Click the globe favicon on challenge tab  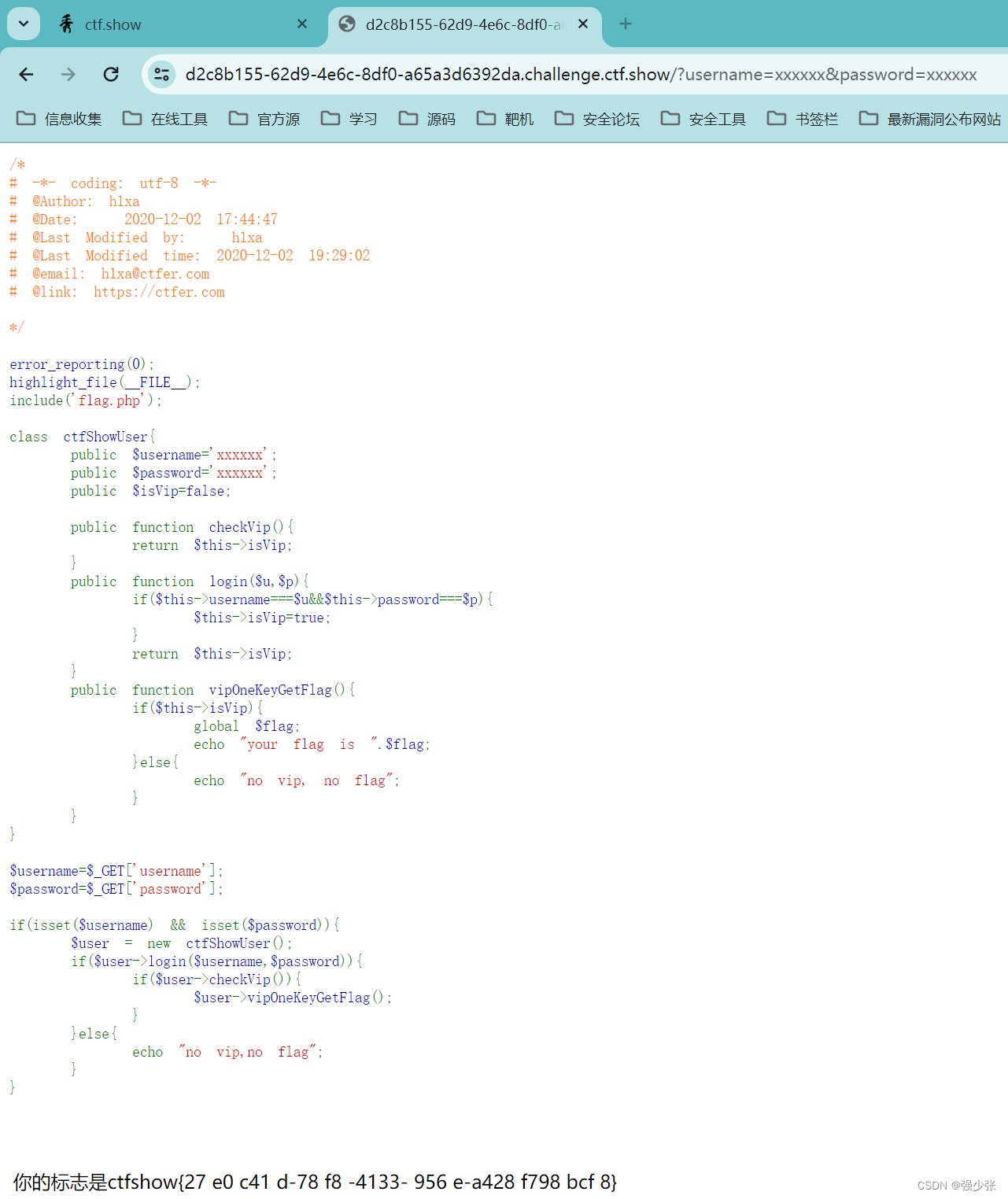(x=347, y=24)
